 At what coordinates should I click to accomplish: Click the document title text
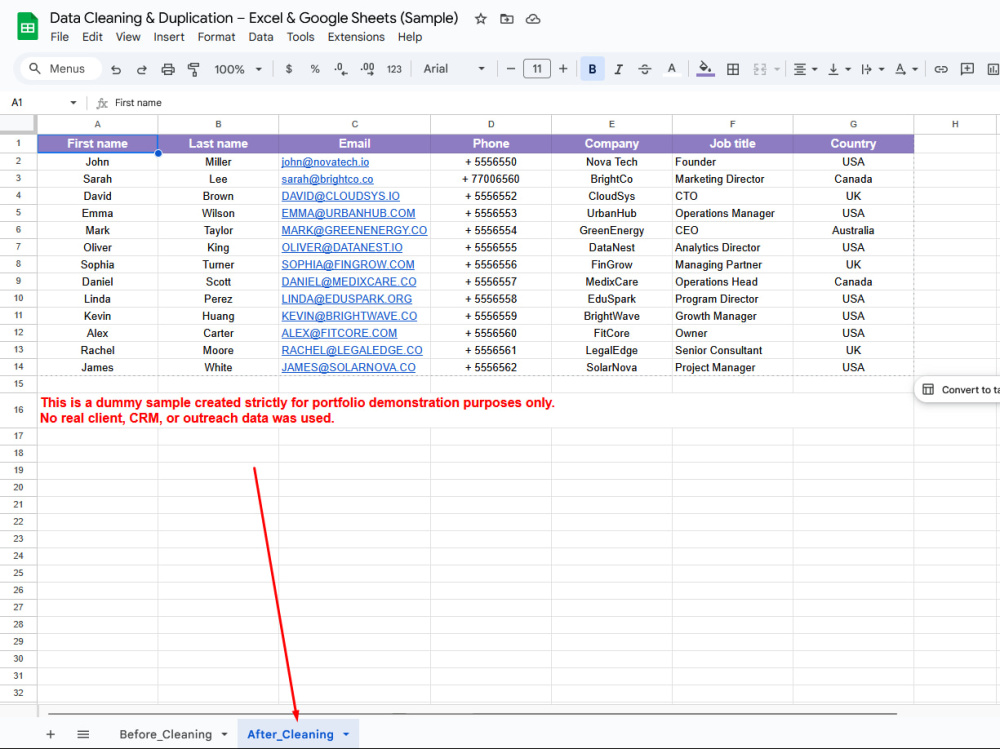click(254, 18)
